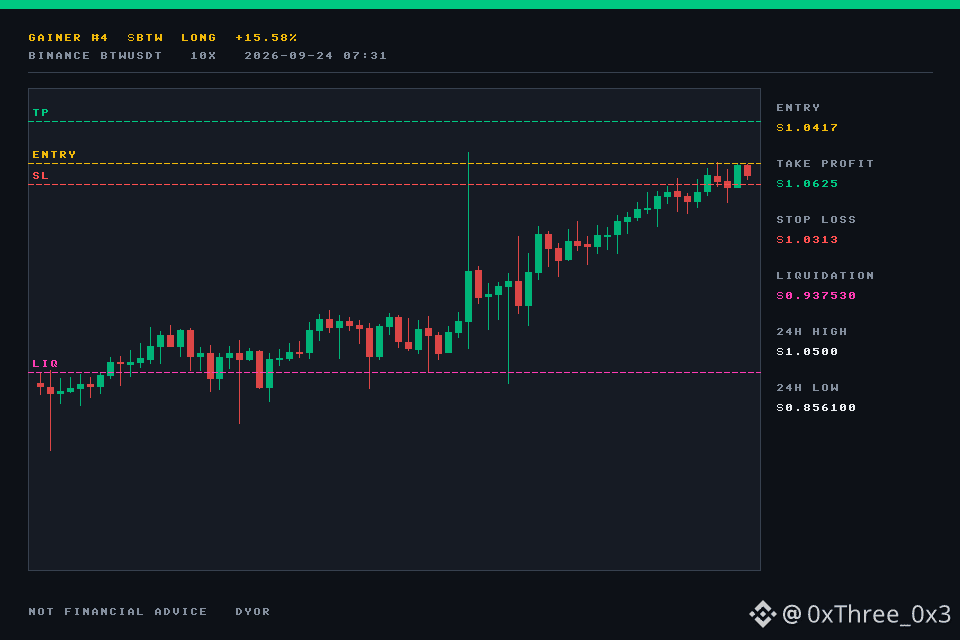The height and width of the screenshot is (640, 960).
Task: Click the LONG position label
Action: pos(198,37)
